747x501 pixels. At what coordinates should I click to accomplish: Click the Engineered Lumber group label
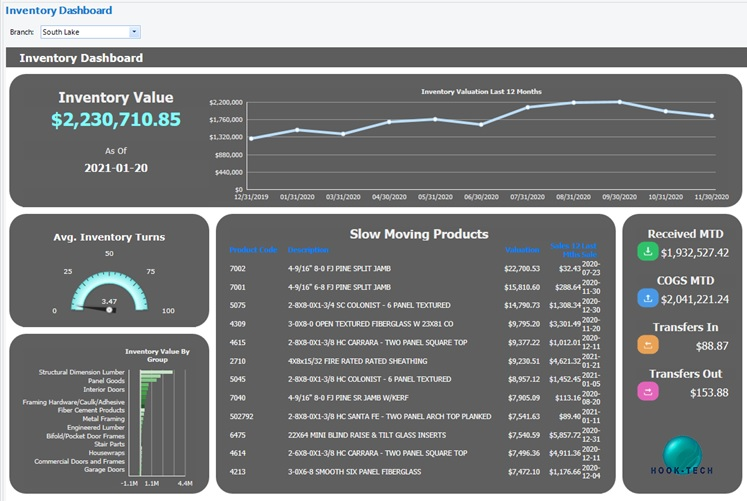pyautogui.click(x=96, y=427)
